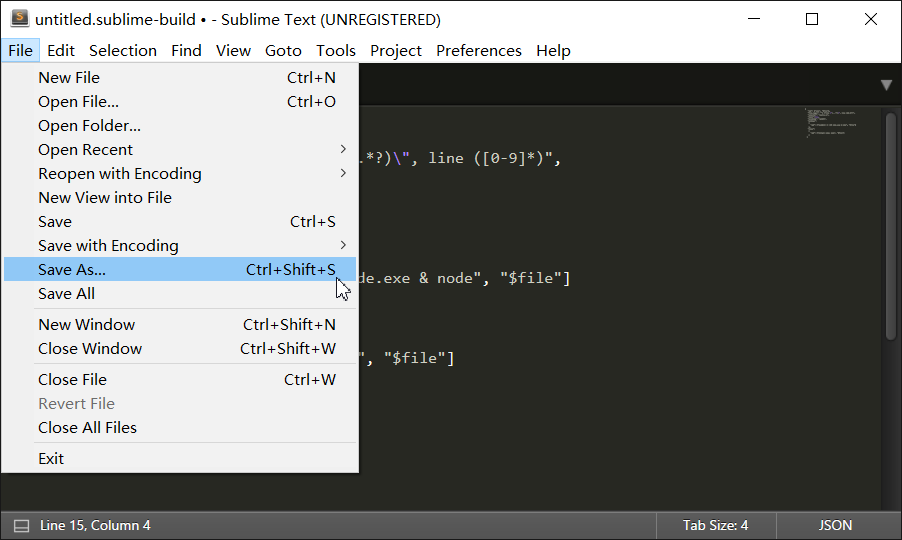Expand the Open Recent submenu
Viewport: 902px width, 540px height.
point(180,150)
